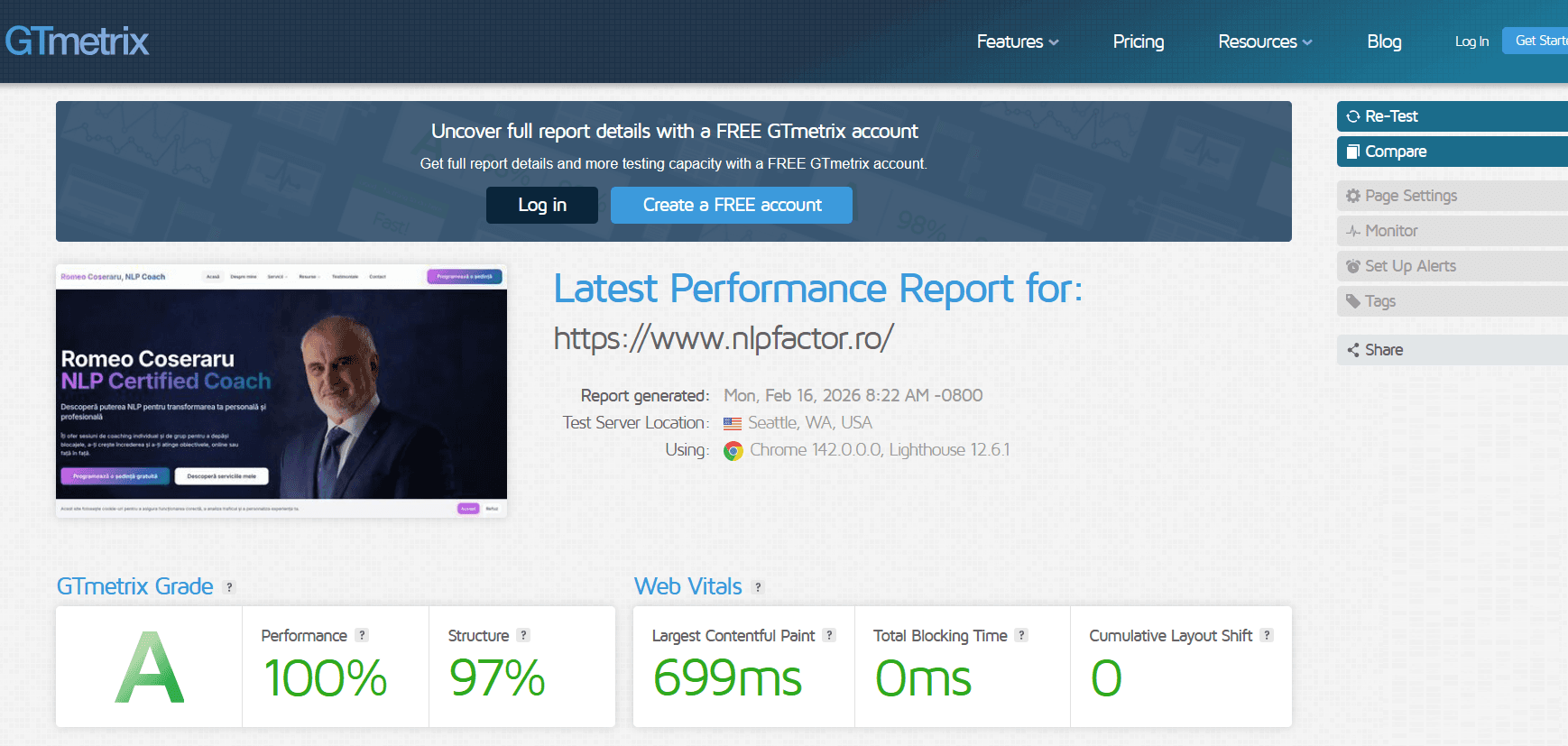Click Create a FREE account button
1568x746 pixels.
coord(732,205)
